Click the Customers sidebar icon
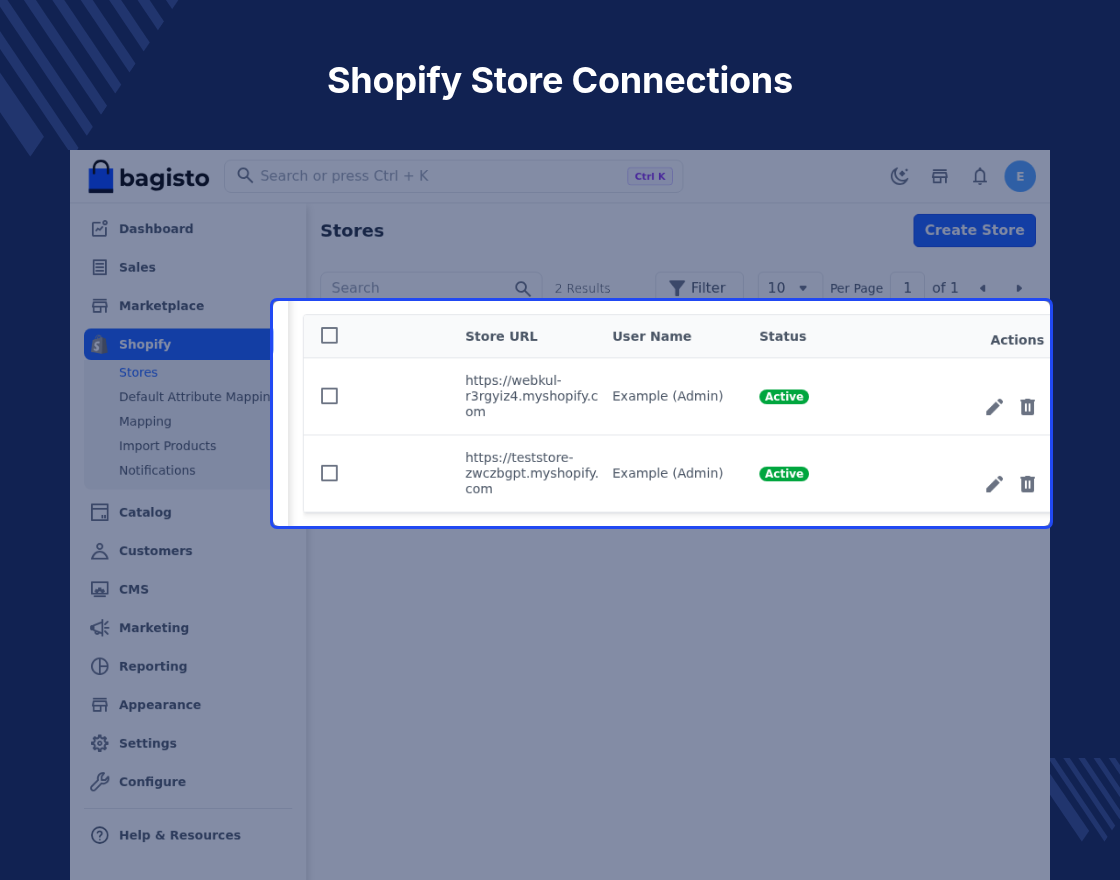1120x880 pixels. [99, 551]
